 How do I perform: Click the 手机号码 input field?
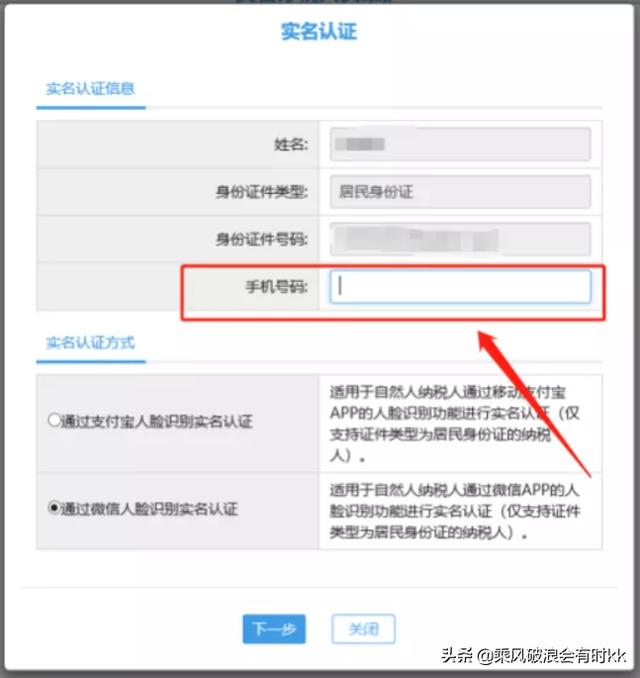tap(460, 286)
